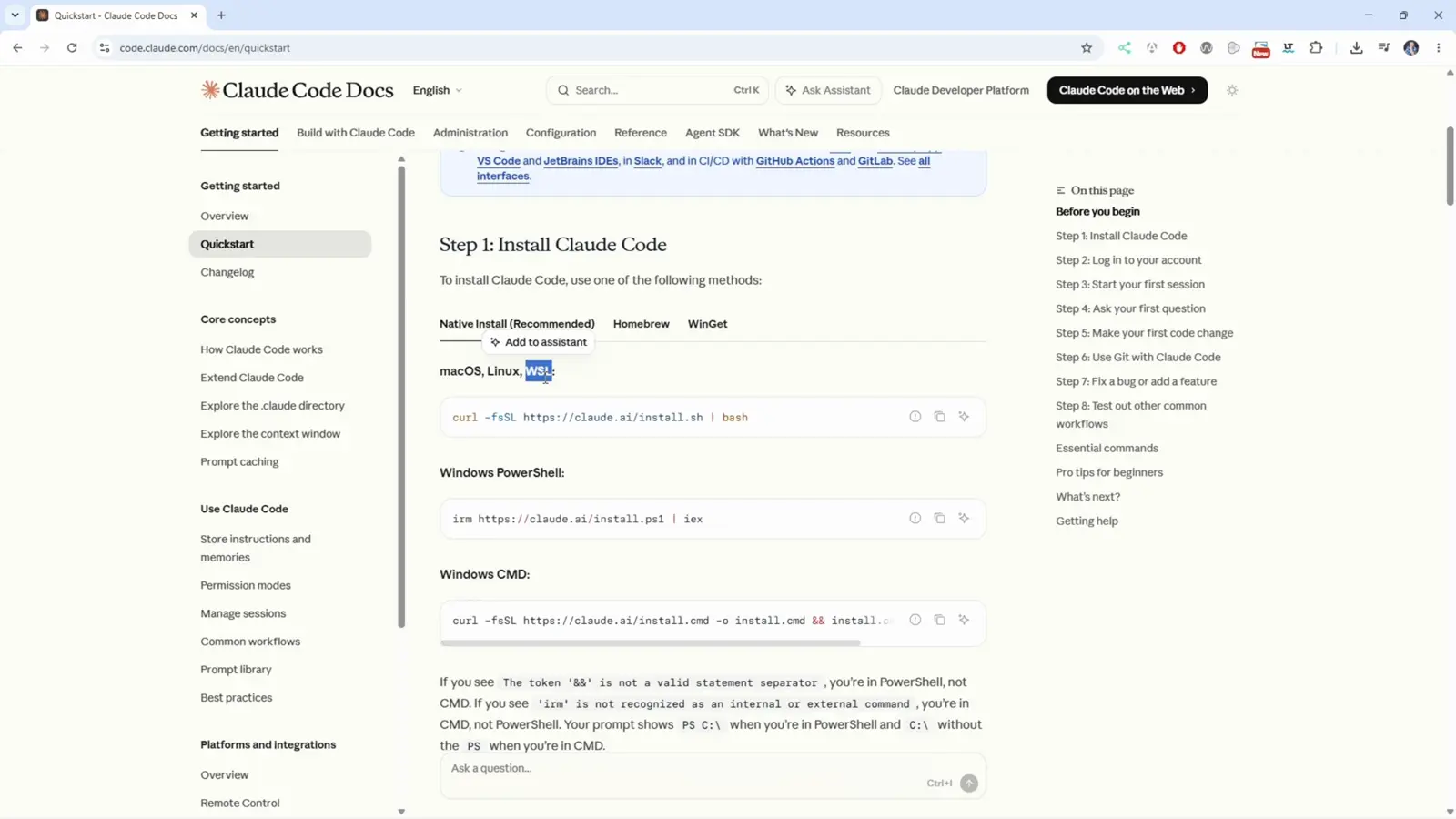This screenshot has height=819, width=1456.
Task: Ask AI sparkle icon on PowerShell block
Action: pos(964,519)
